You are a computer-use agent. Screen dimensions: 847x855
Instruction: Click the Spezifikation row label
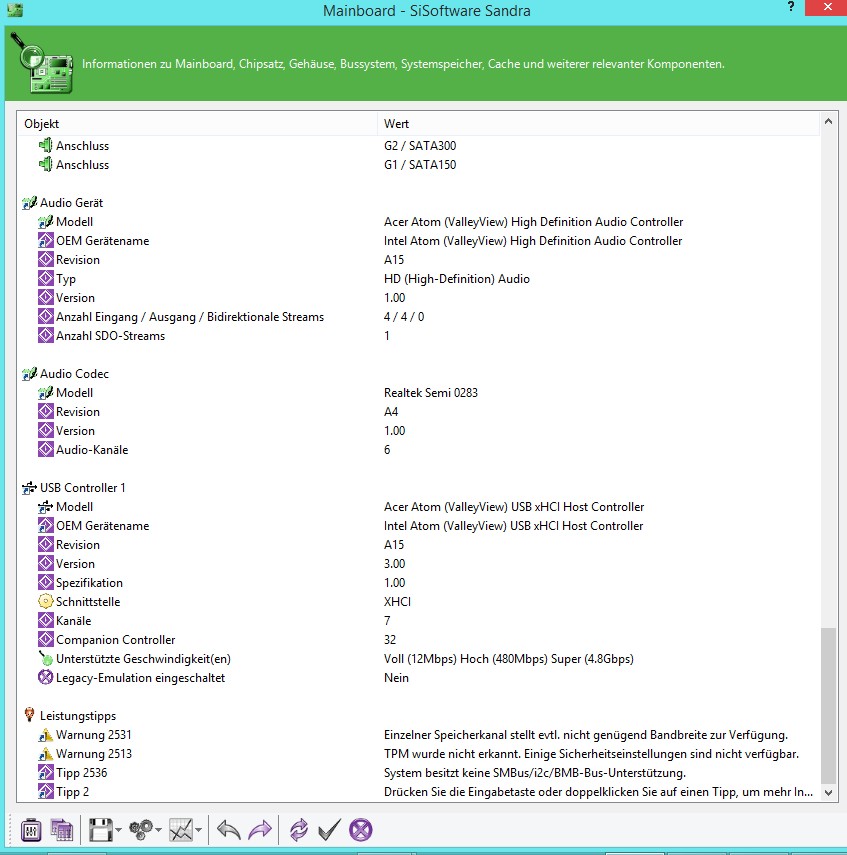tap(89, 583)
